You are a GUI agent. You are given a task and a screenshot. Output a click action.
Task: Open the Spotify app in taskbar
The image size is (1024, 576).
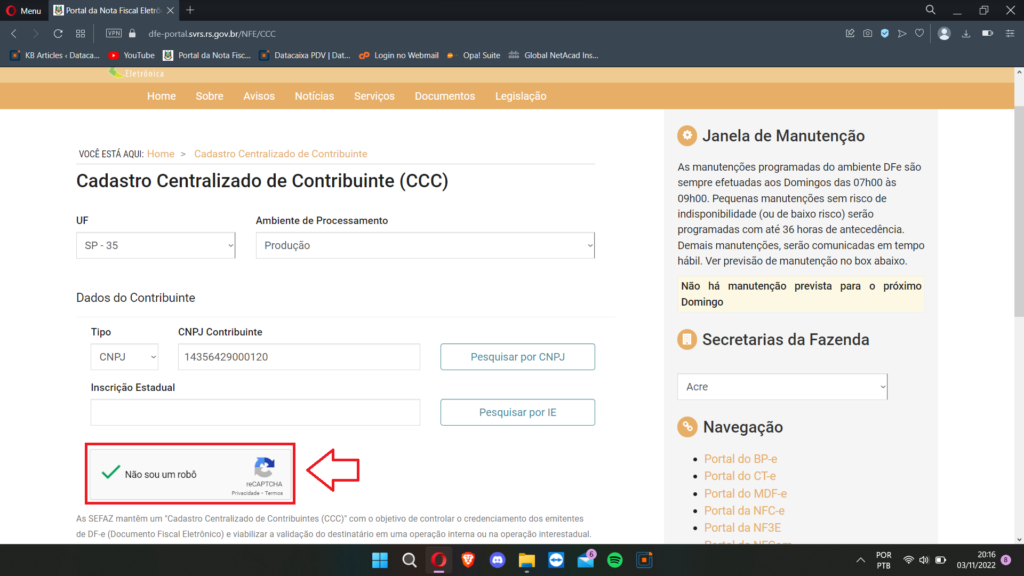[615, 560]
